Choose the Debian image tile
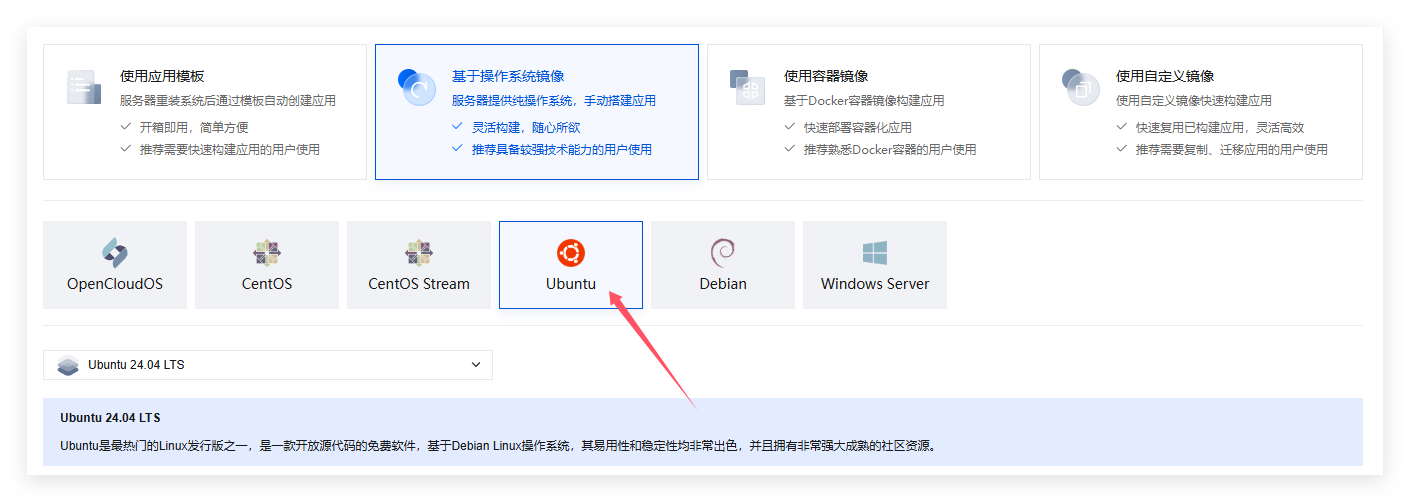Screen dimensions: 1411x502 point(723,265)
